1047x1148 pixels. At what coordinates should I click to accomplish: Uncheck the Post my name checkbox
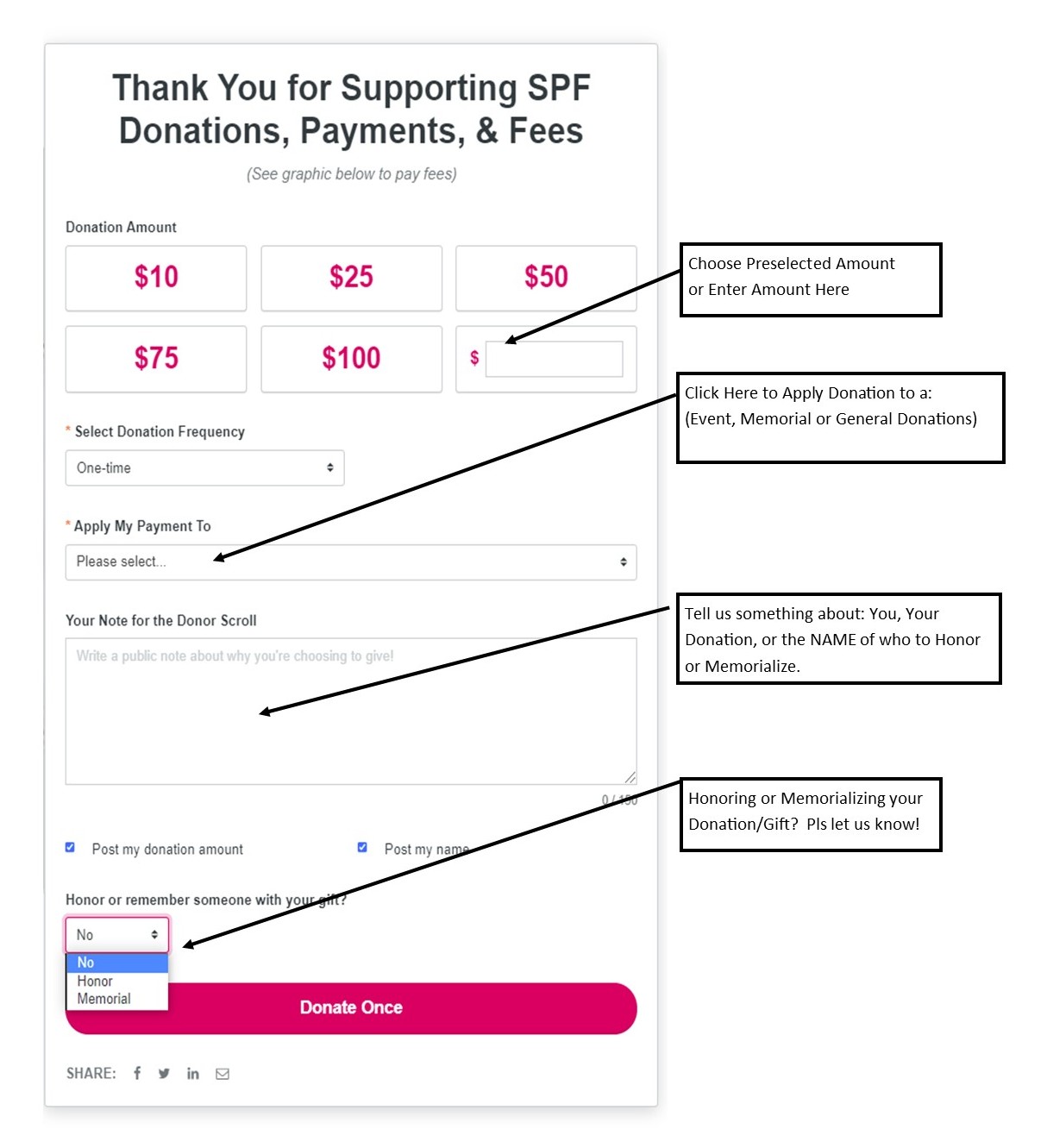click(x=362, y=848)
